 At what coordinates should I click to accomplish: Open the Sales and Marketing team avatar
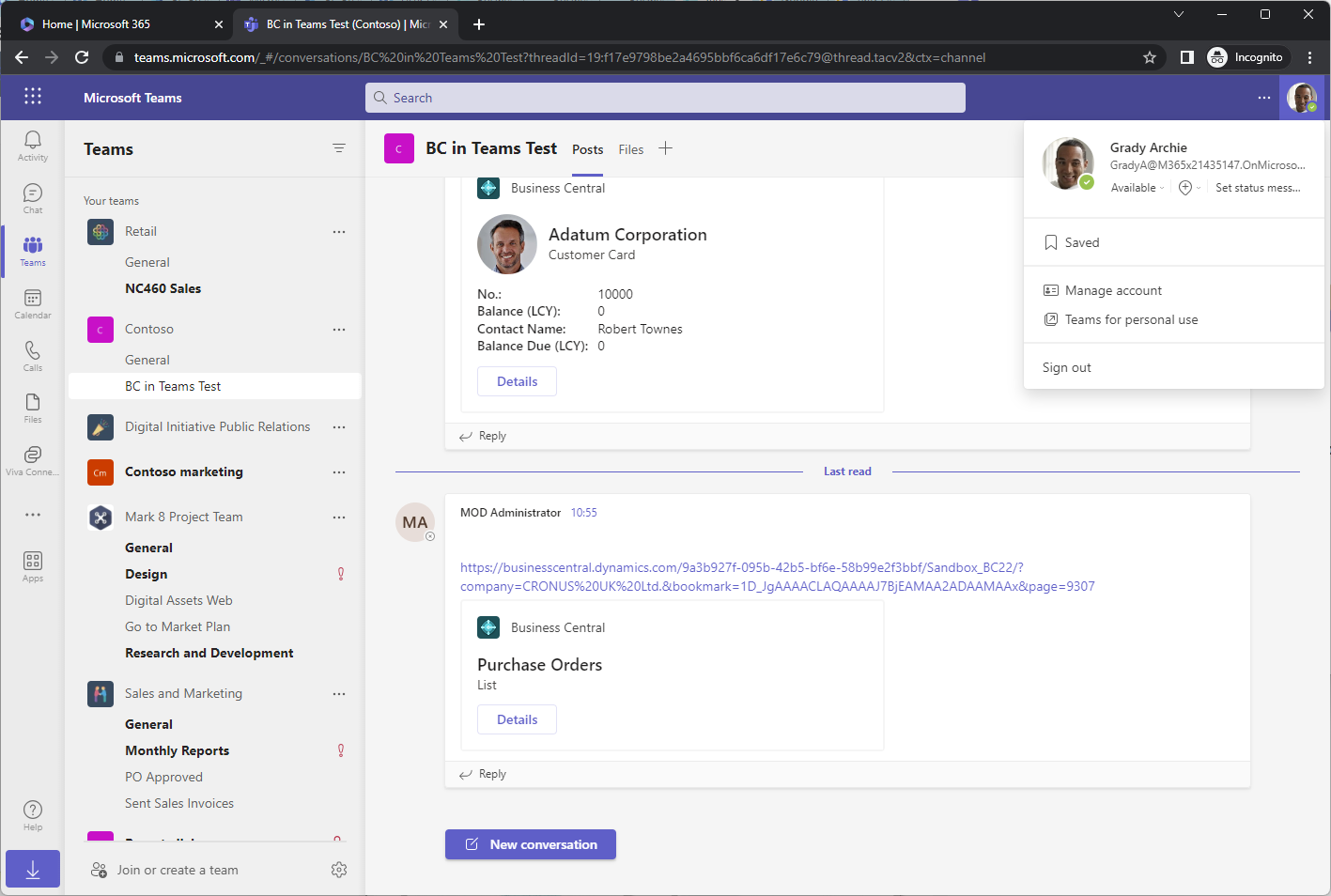point(101,694)
